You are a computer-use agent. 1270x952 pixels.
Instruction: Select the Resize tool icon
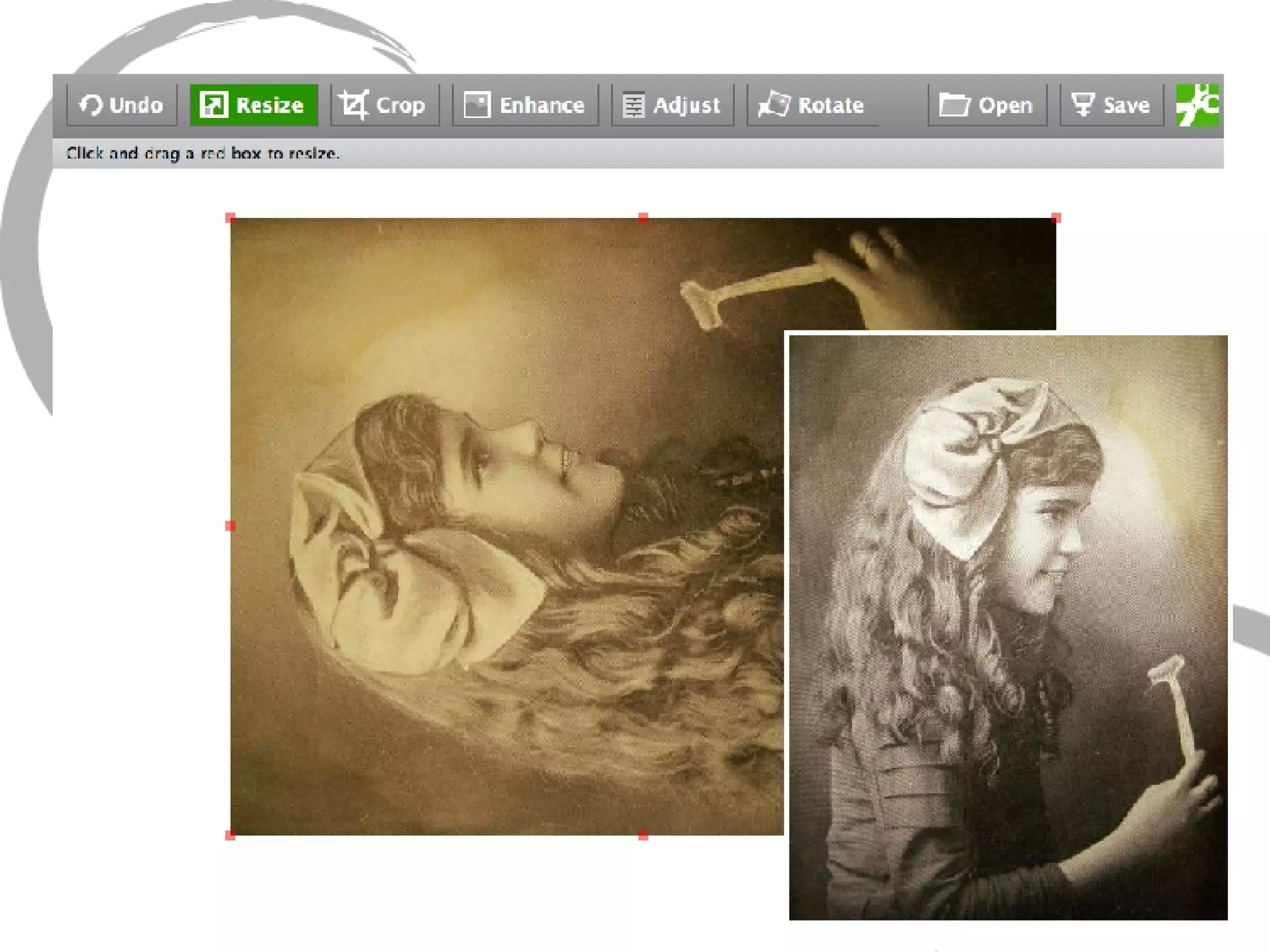pyautogui.click(x=213, y=105)
